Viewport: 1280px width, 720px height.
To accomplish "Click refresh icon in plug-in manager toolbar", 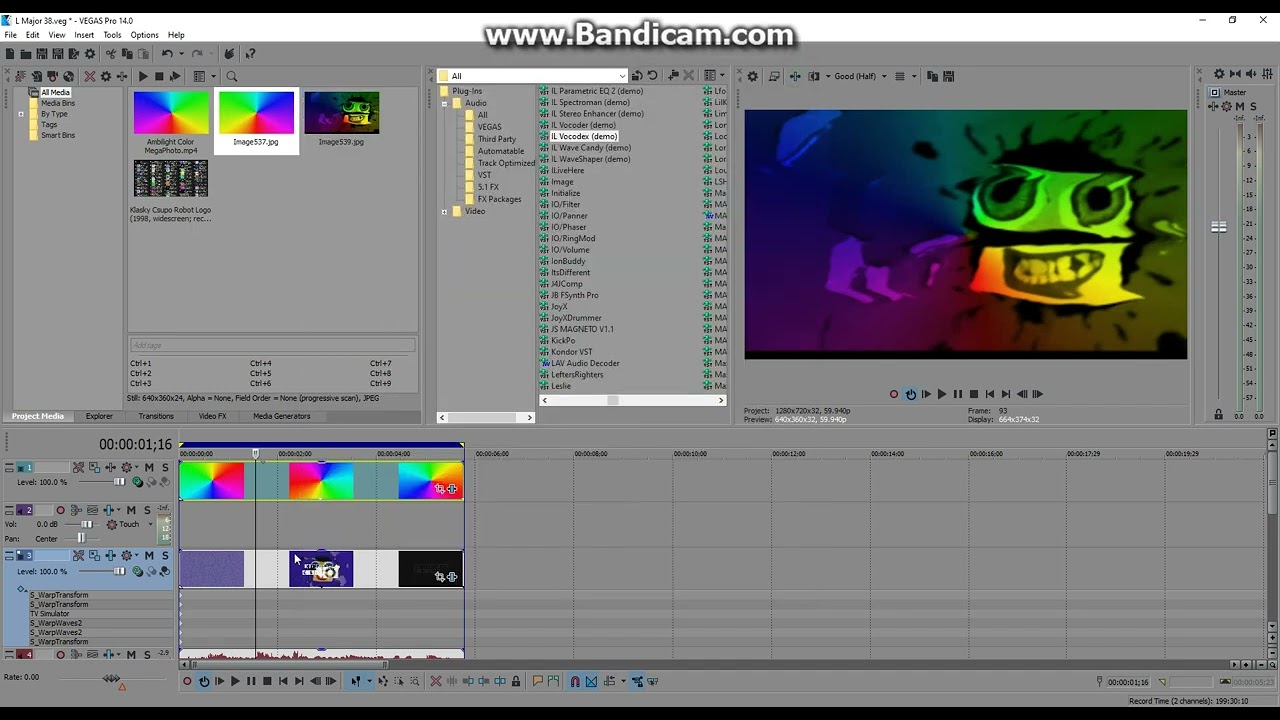I will click(653, 76).
